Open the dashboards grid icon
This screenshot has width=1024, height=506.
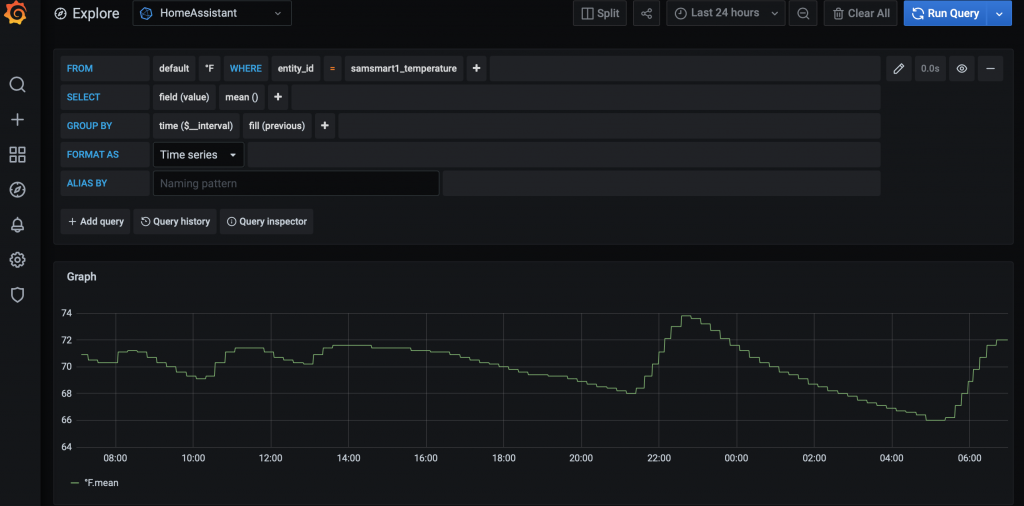(18, 155)
